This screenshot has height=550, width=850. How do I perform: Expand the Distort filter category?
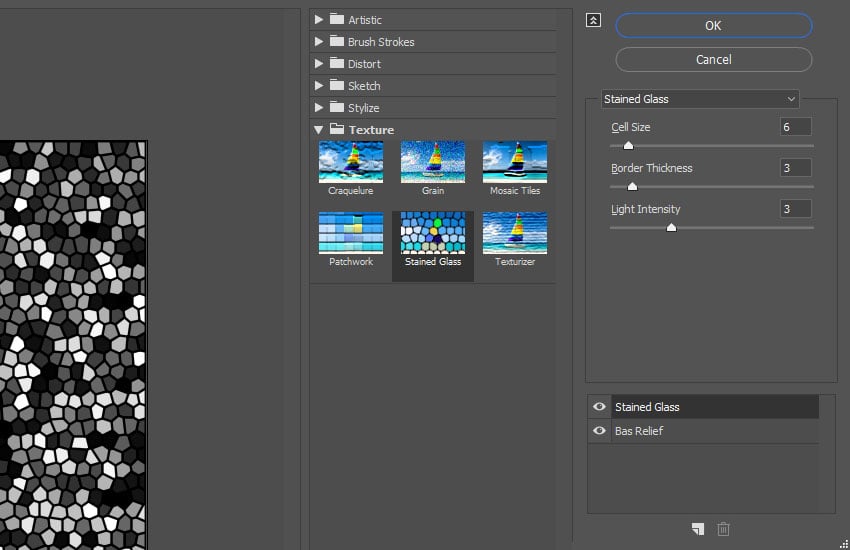pyautogui.click(x=319, y=64)
